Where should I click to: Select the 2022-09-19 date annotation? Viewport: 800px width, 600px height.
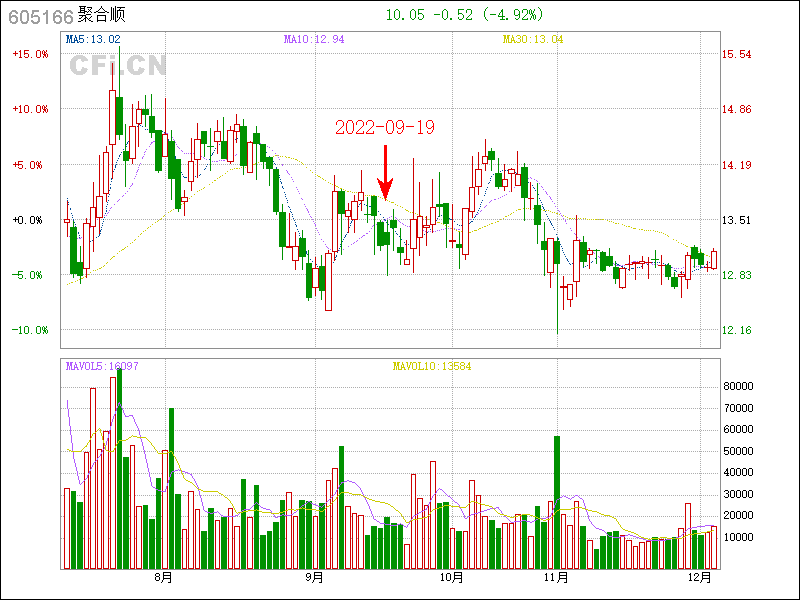click(385, 127)
